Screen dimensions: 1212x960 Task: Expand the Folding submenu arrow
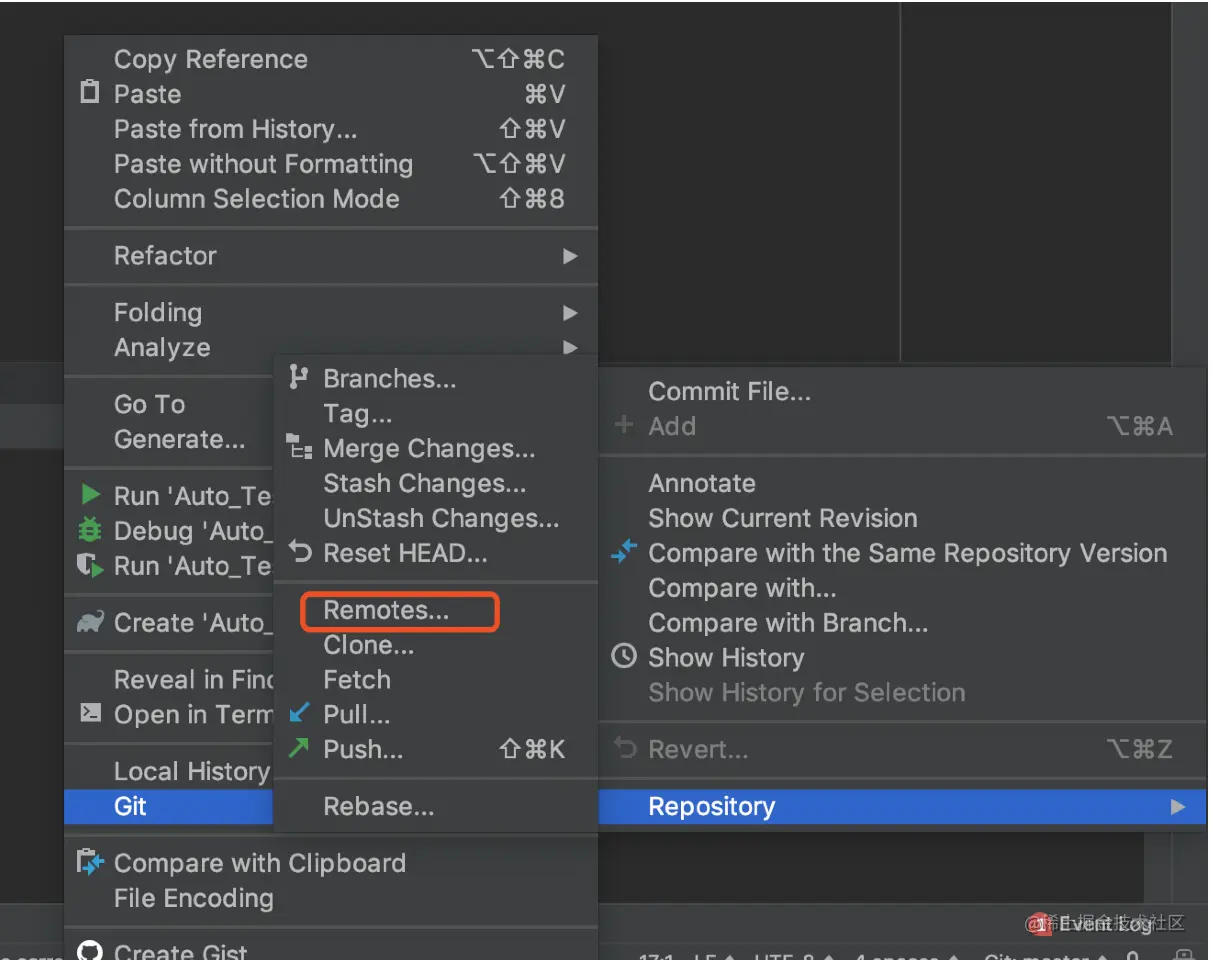570,313
